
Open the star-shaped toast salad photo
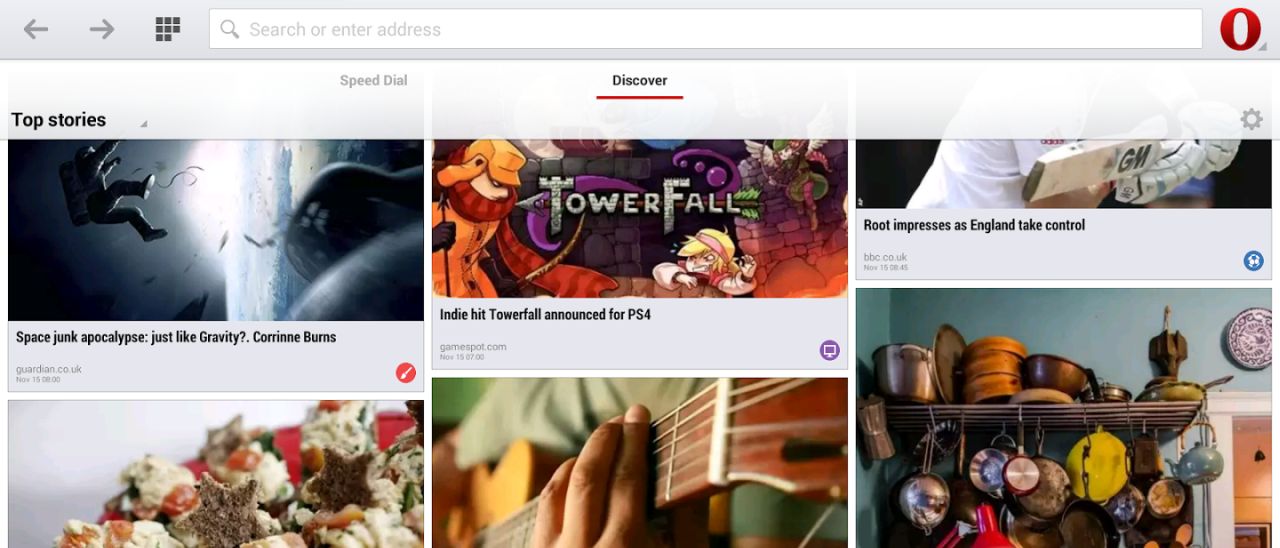[216, 474]
